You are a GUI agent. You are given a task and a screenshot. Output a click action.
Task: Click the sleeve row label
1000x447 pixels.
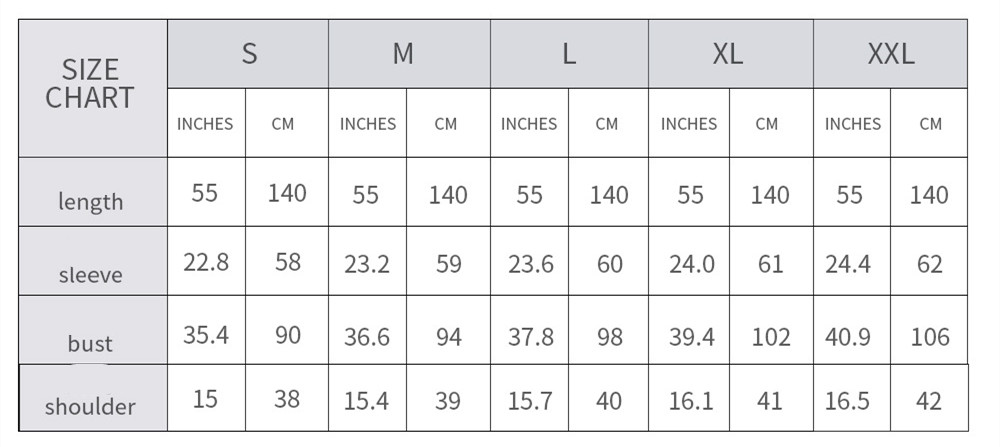(93, 261)
